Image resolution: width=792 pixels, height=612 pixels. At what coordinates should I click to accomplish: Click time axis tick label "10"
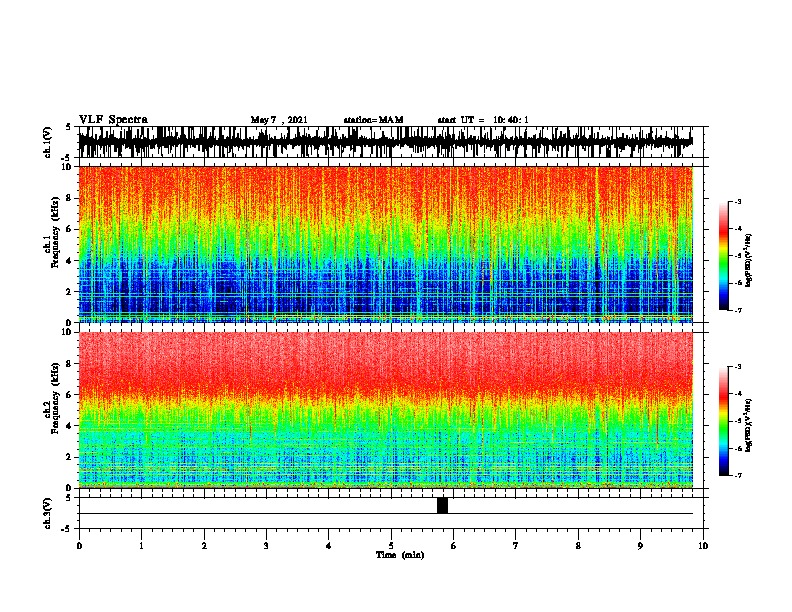point(703,545)
